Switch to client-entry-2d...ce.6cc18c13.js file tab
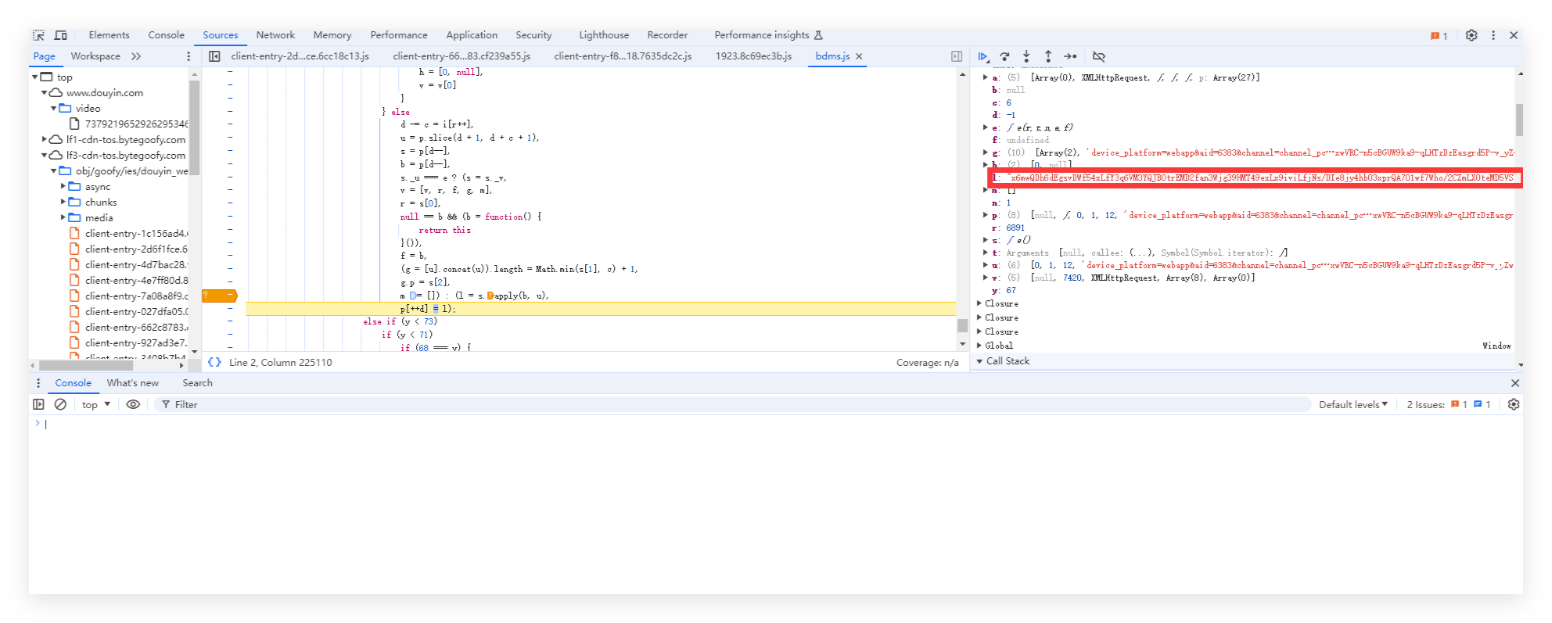Screen dimensions: 1552x623 (300, 57)
